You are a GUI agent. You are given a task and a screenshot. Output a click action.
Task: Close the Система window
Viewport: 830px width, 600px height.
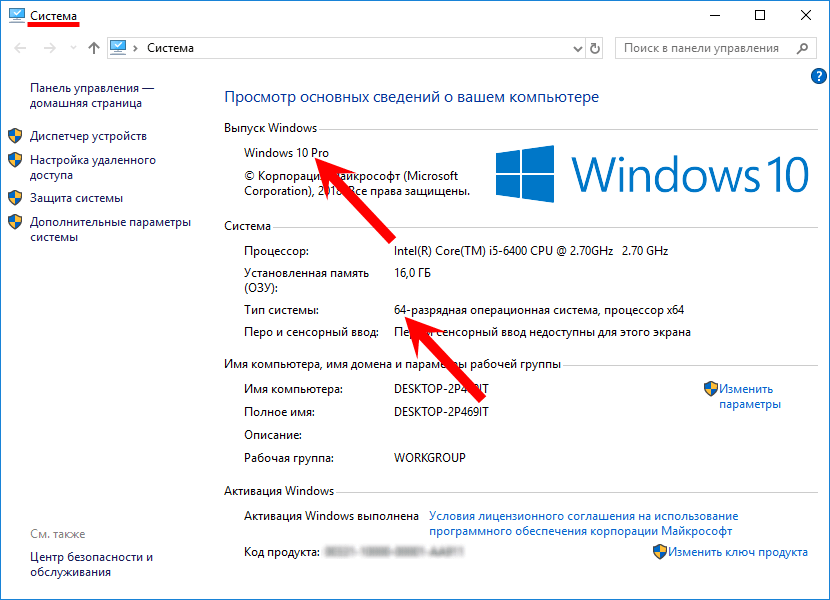pos(806,15)
